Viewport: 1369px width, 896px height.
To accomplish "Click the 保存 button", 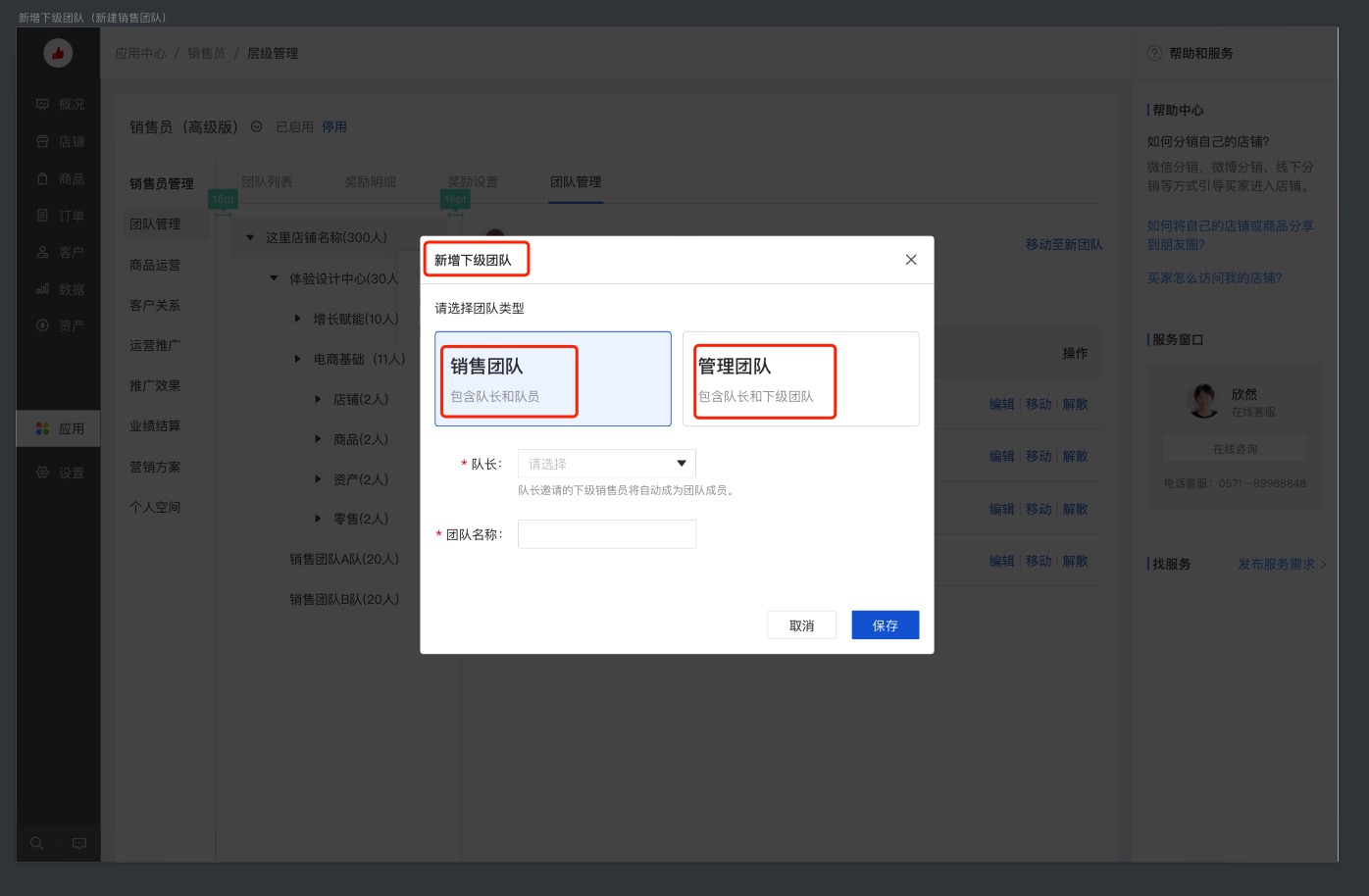I will pos(885,625).
